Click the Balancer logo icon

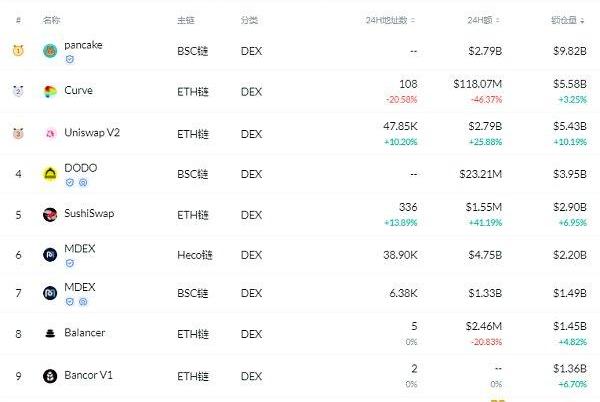[x=50, y=333]
